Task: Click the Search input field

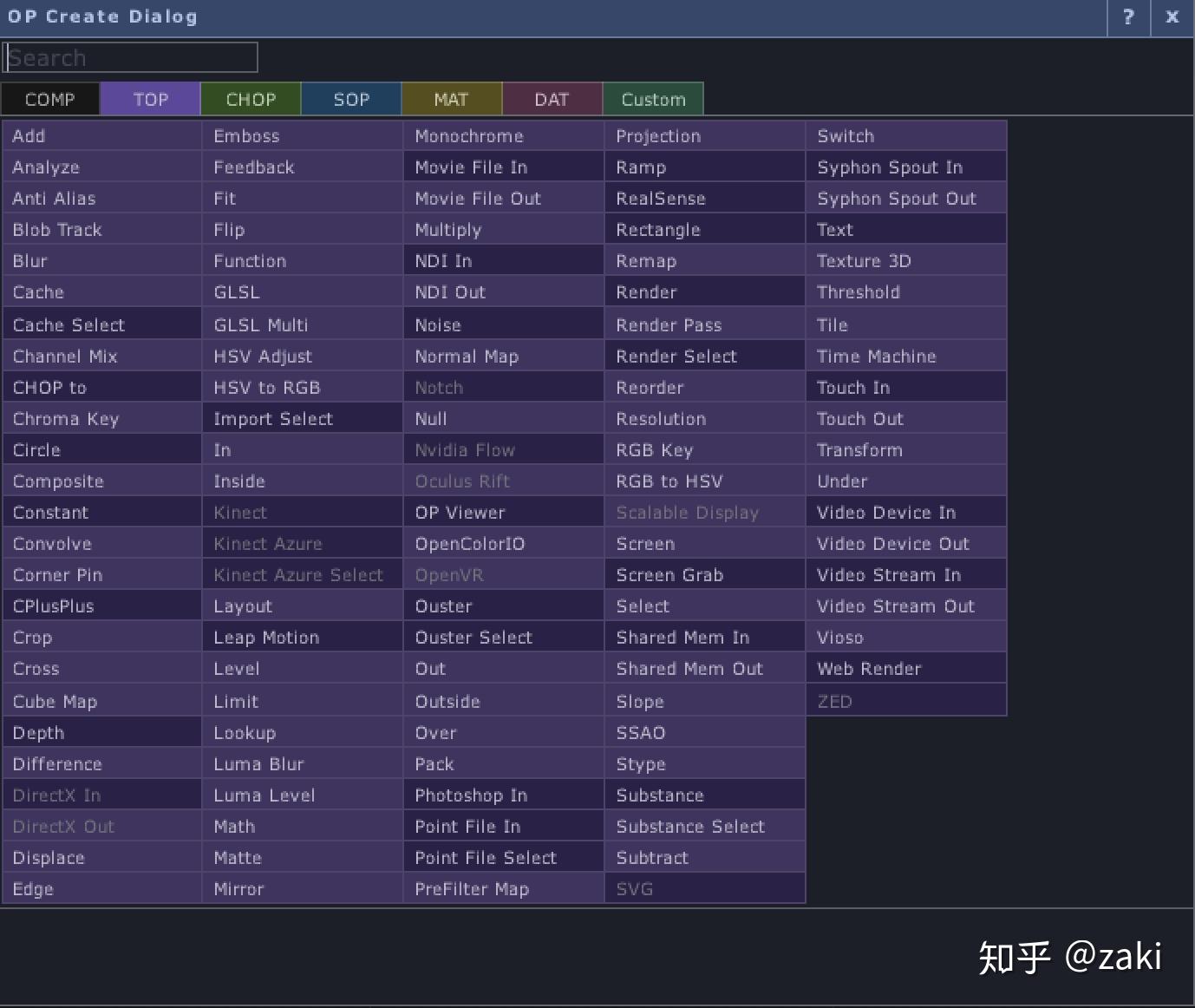Action: click(130, 56)
